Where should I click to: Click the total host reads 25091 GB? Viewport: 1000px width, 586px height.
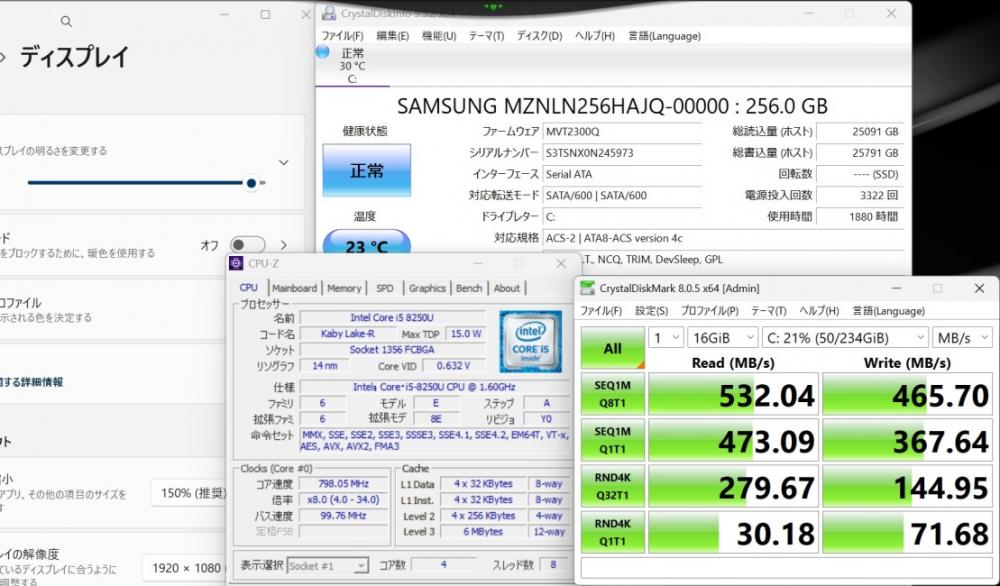tap(860, 132)
